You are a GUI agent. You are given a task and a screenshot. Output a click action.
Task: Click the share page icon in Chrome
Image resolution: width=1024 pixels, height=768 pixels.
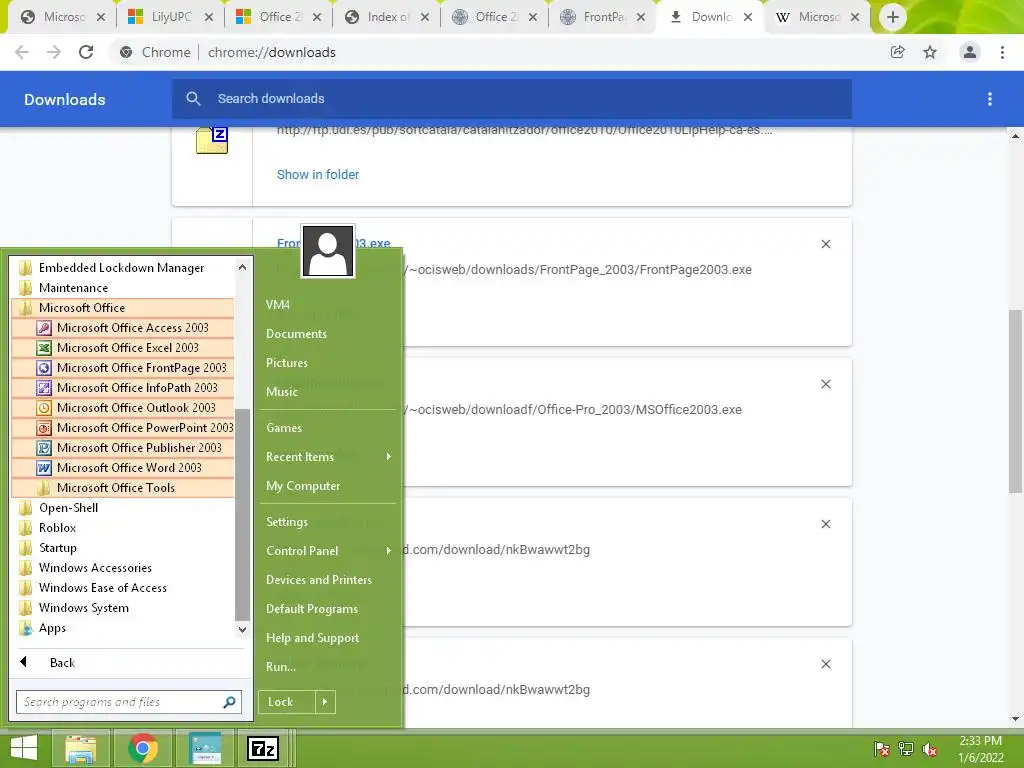click(x=898, y=52)
